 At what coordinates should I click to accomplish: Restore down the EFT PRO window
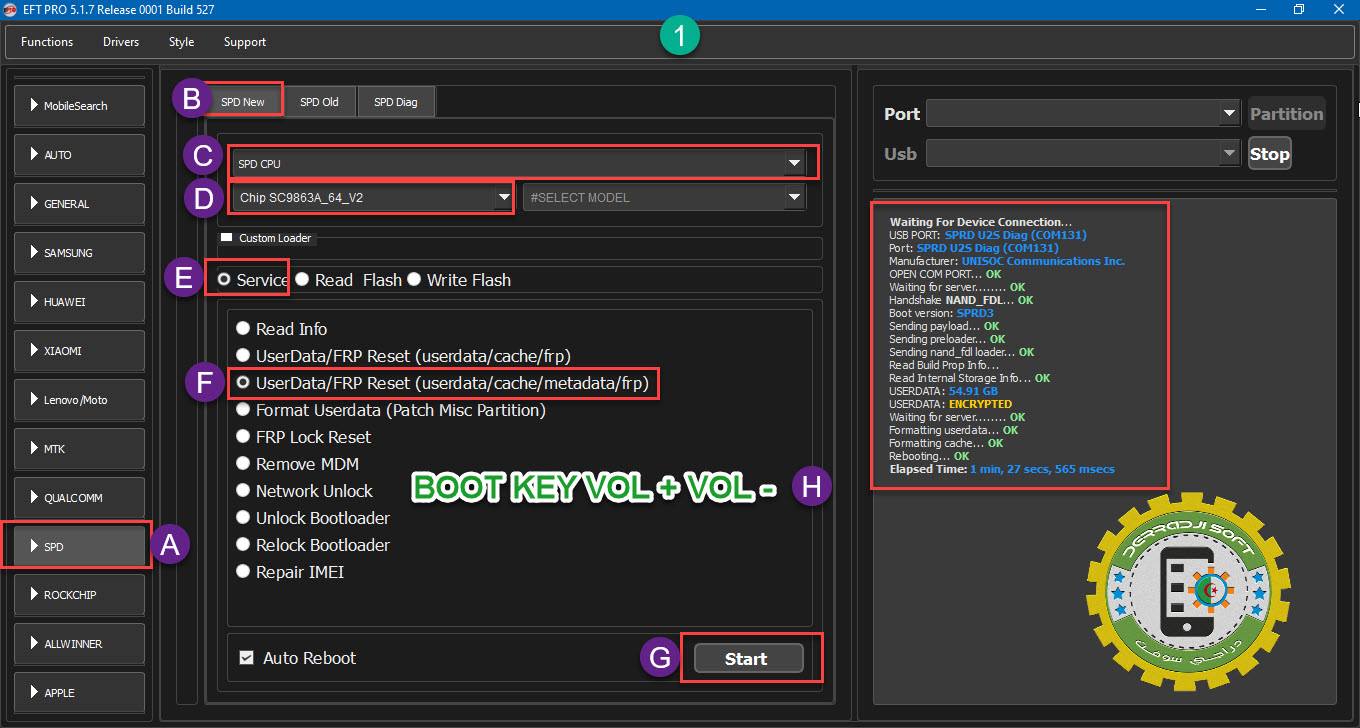tap(1299, 10)
